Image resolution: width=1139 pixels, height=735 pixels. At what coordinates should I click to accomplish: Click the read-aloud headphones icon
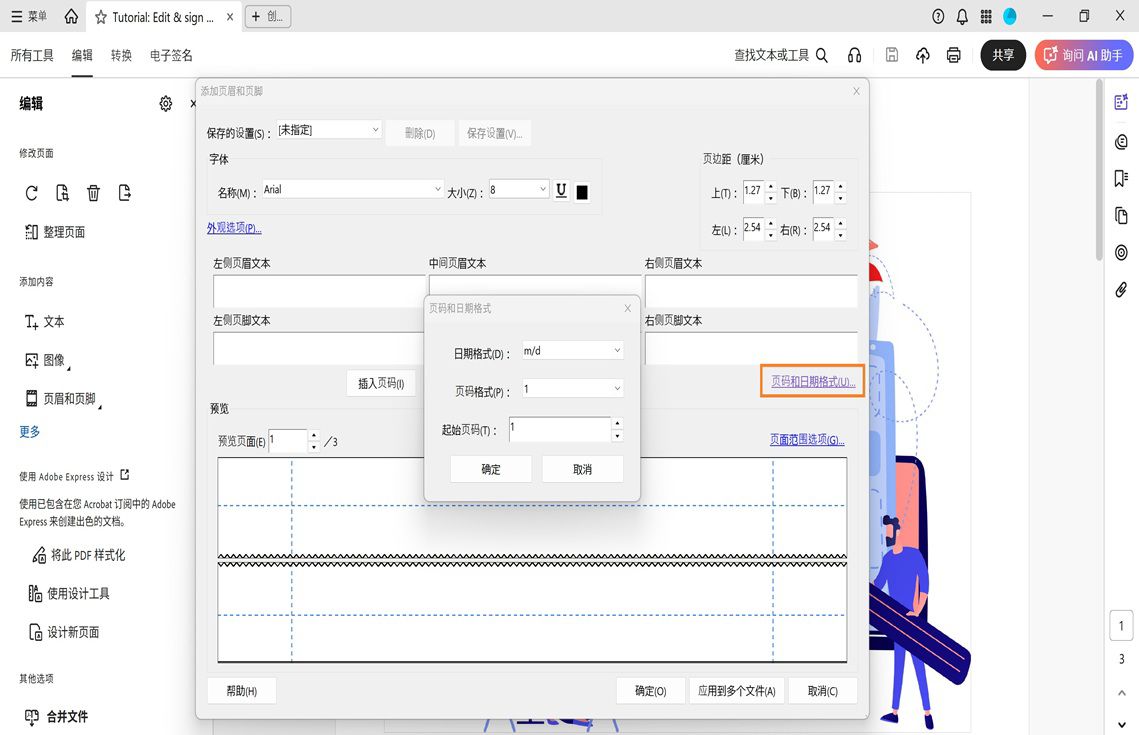pyautogui.click(x=855, y=55)
